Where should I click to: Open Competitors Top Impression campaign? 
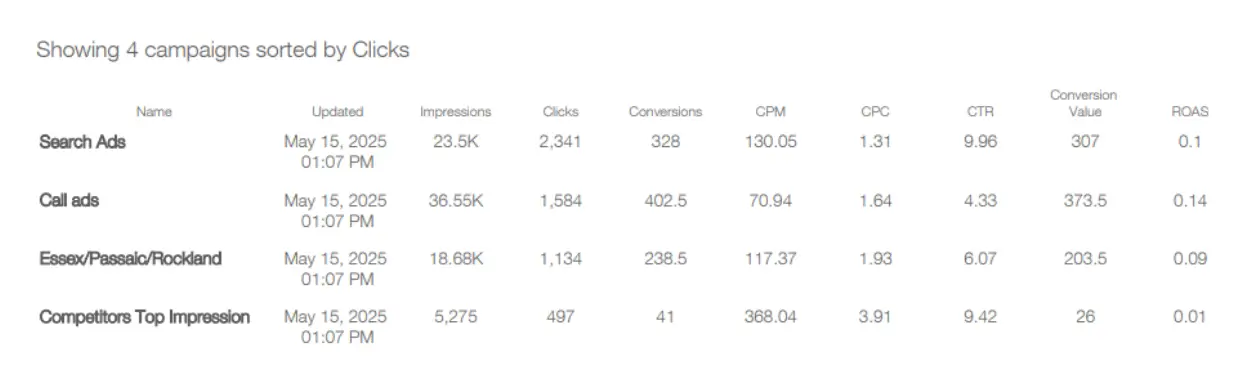tap(144, 317)
